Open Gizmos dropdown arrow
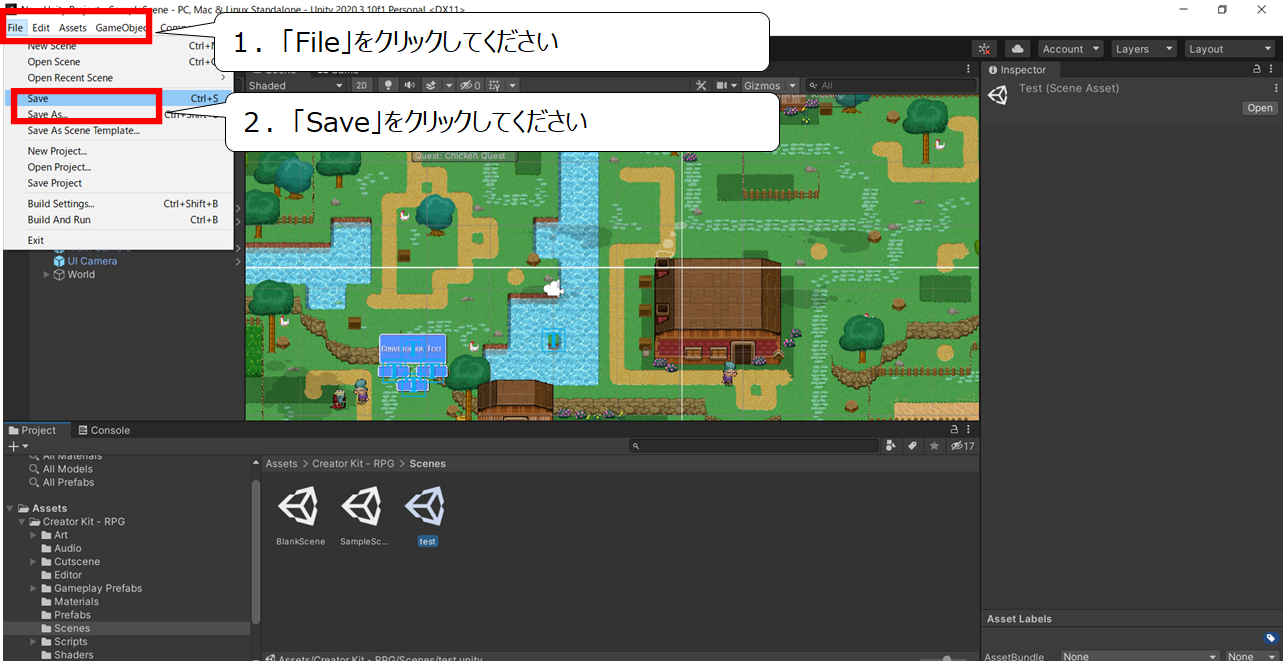Viewport: 1283px width, 661px height. pos(792,86)
